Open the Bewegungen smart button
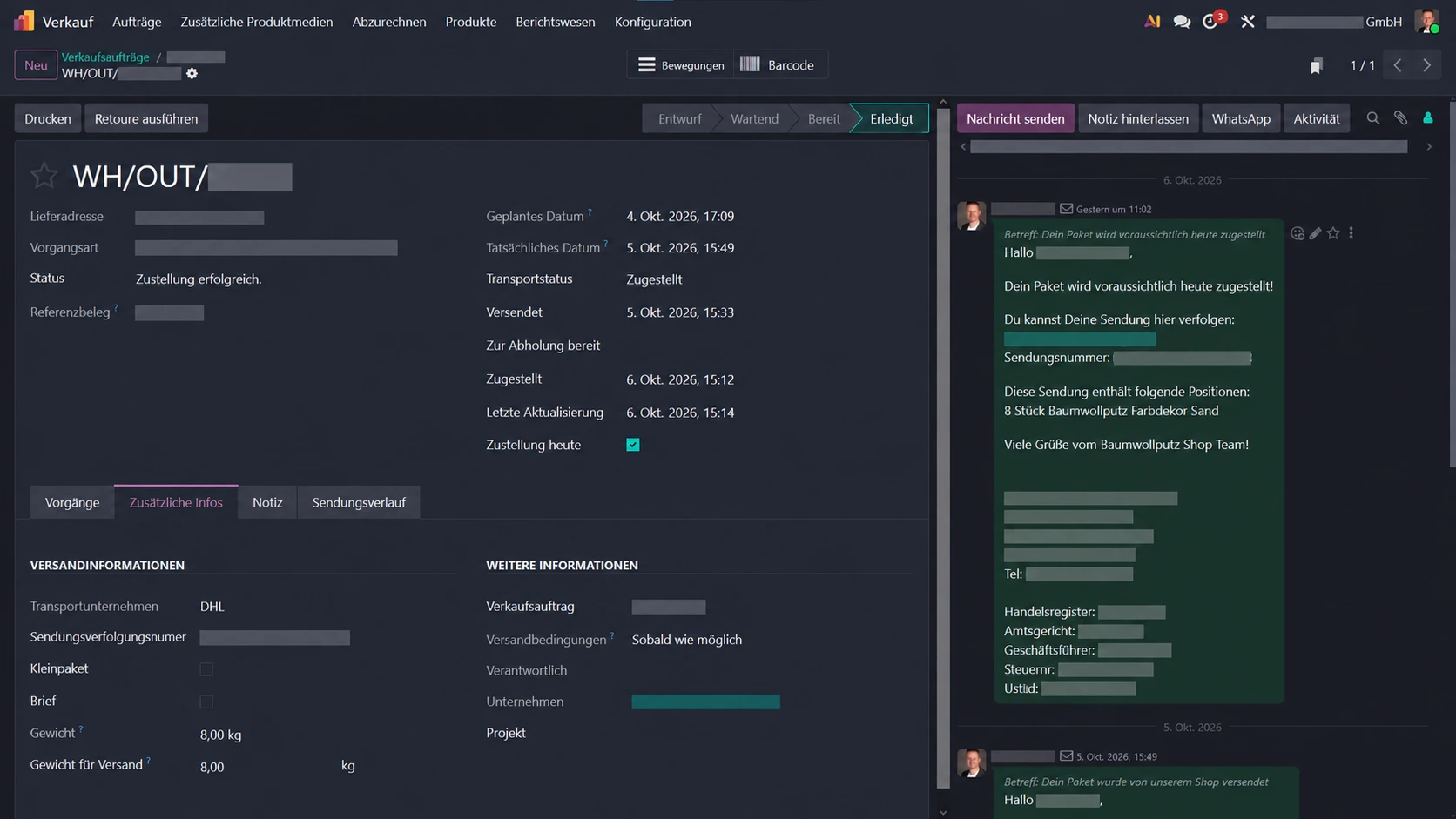1456x819 pixels. [x=680, y=65]
